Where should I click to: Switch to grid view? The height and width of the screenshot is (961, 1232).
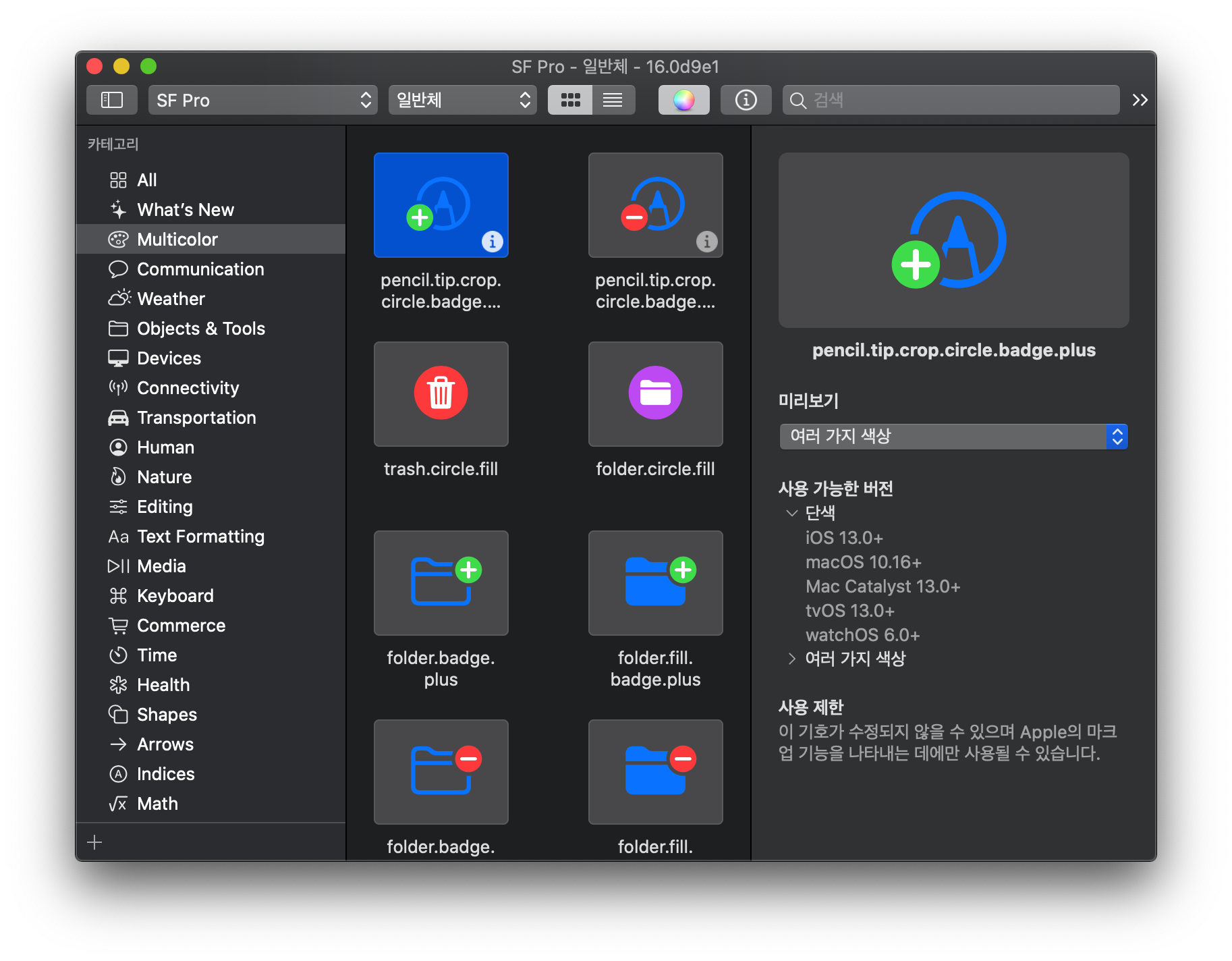pyautogui.click(x=570, y=100)
